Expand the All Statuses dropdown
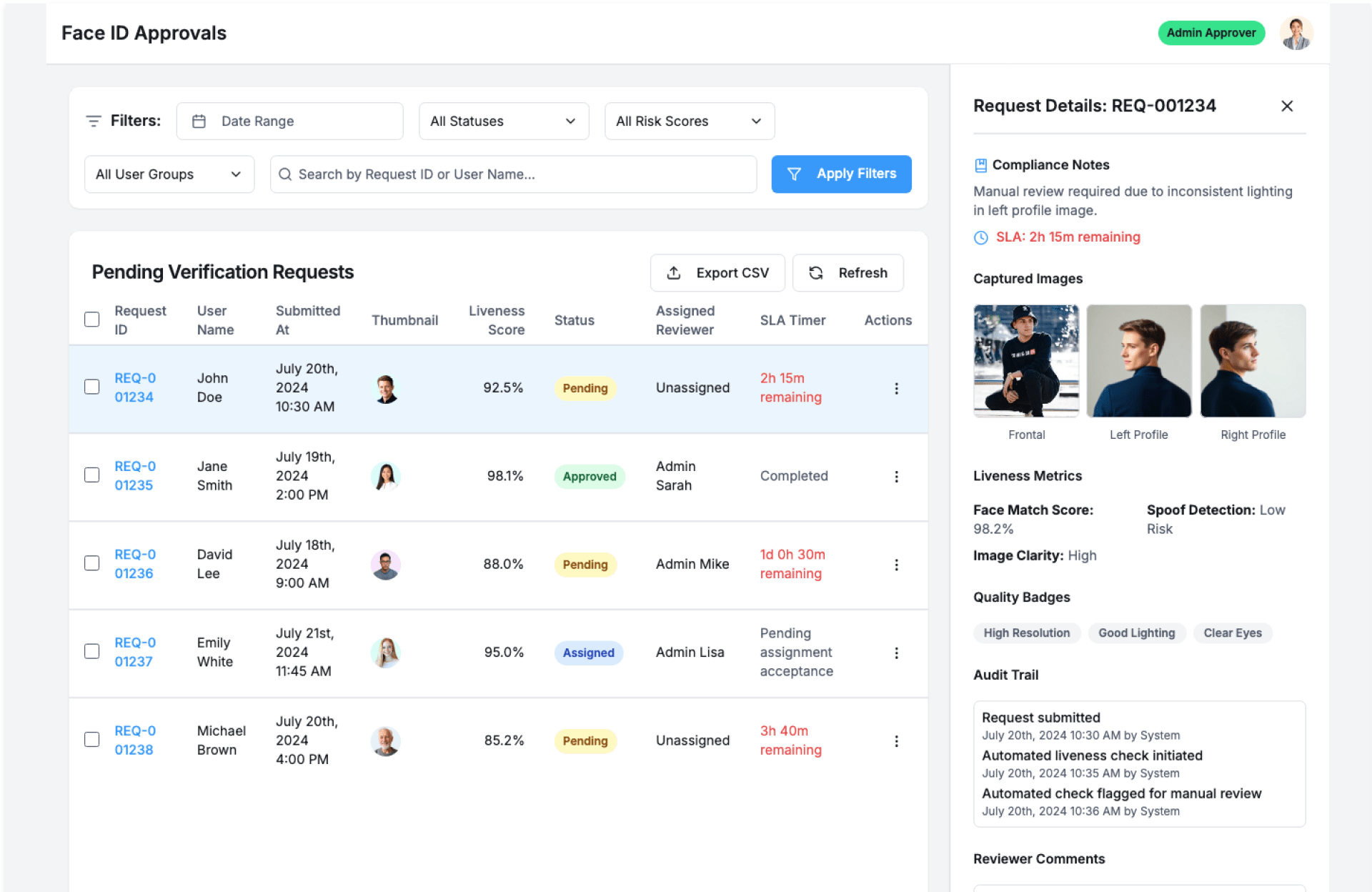1372x892 pixels. pos(503,122)
